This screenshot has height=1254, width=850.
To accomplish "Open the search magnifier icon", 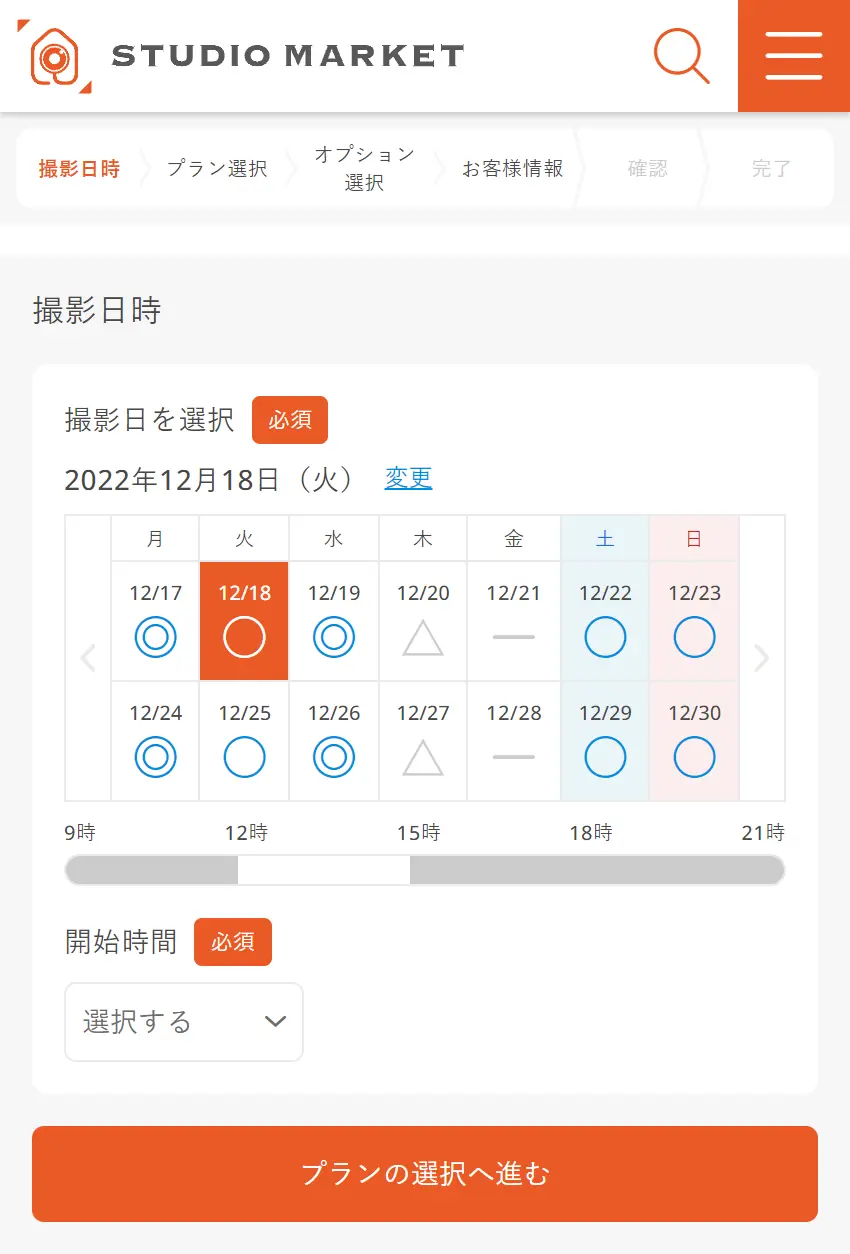I will point(682,56).
